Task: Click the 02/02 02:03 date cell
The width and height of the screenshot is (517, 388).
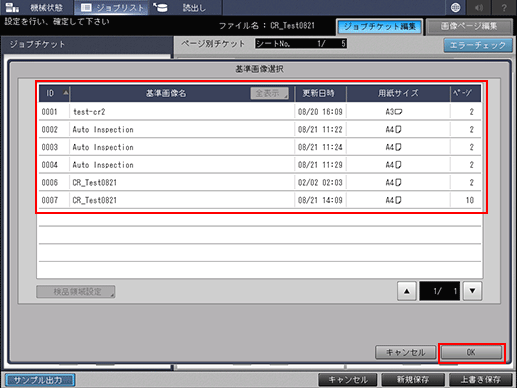Action: tap(320, 182)
